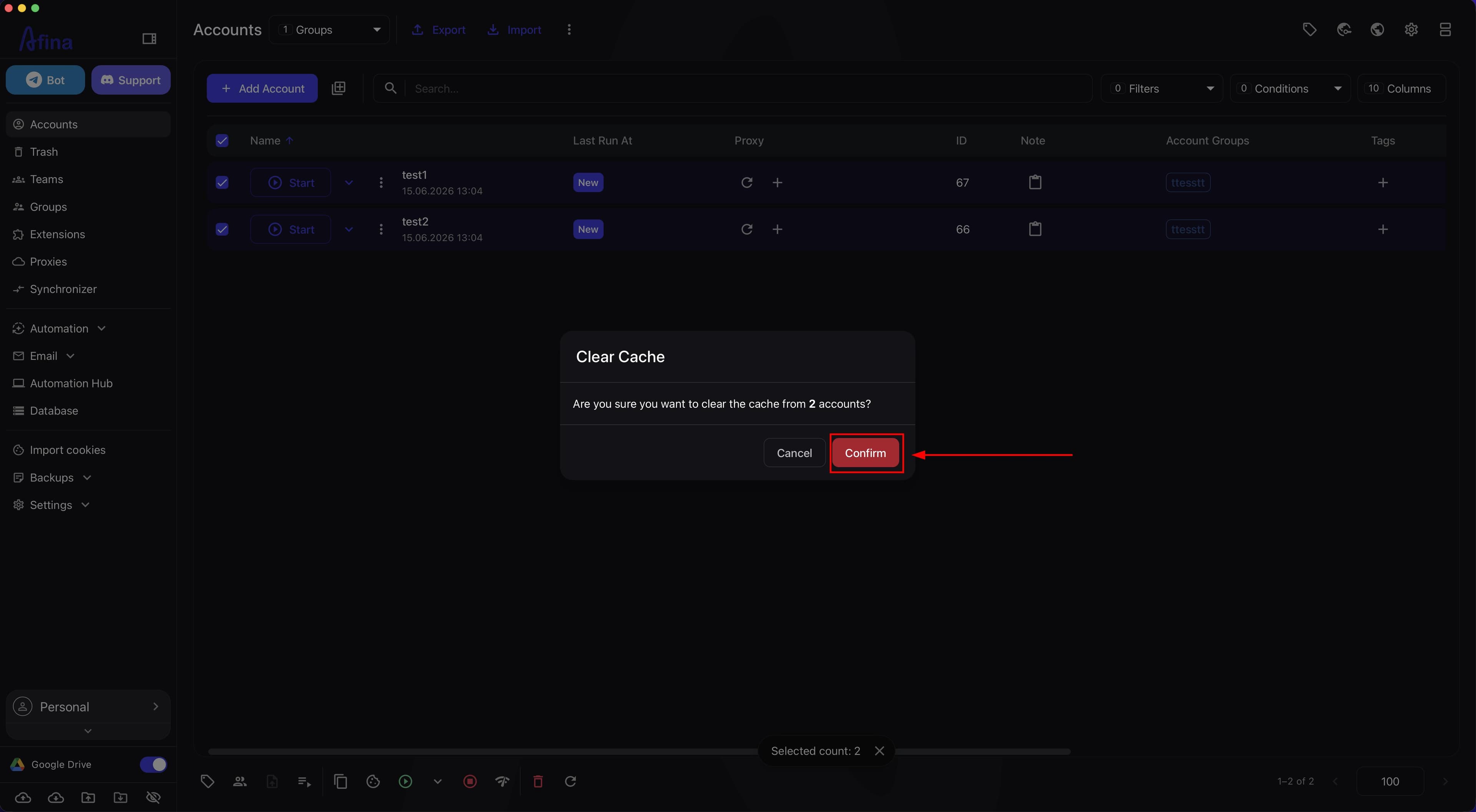Click the cloud upload icon at bottom-left
Image resolution: width=1476 pixels, height=812 pixels.
pos(23,797)
